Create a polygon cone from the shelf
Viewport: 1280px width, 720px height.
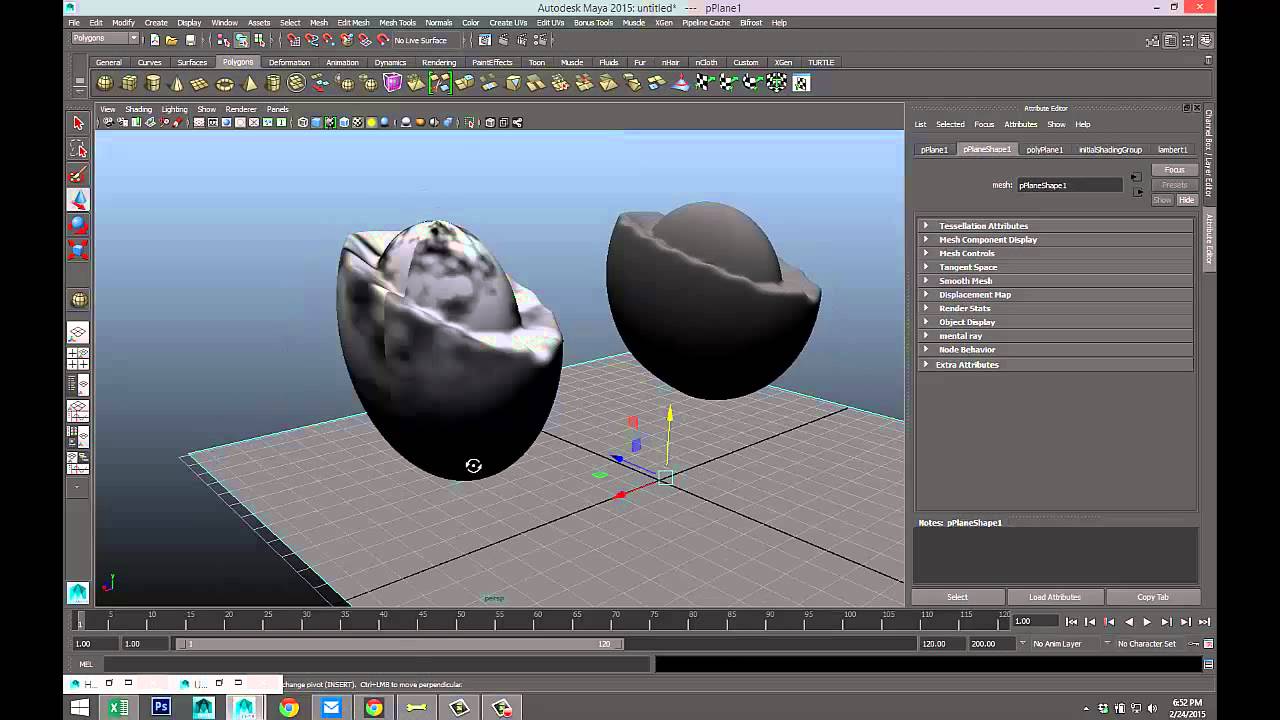coord(177,83)
